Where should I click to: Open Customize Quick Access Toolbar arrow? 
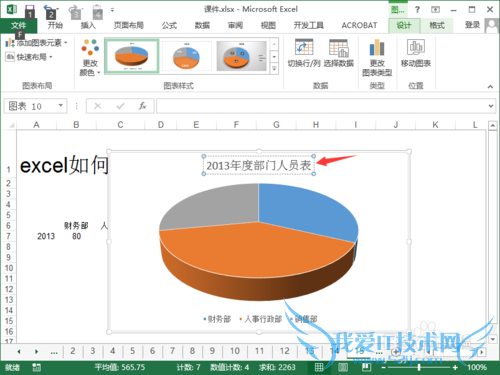pos(112,10)
